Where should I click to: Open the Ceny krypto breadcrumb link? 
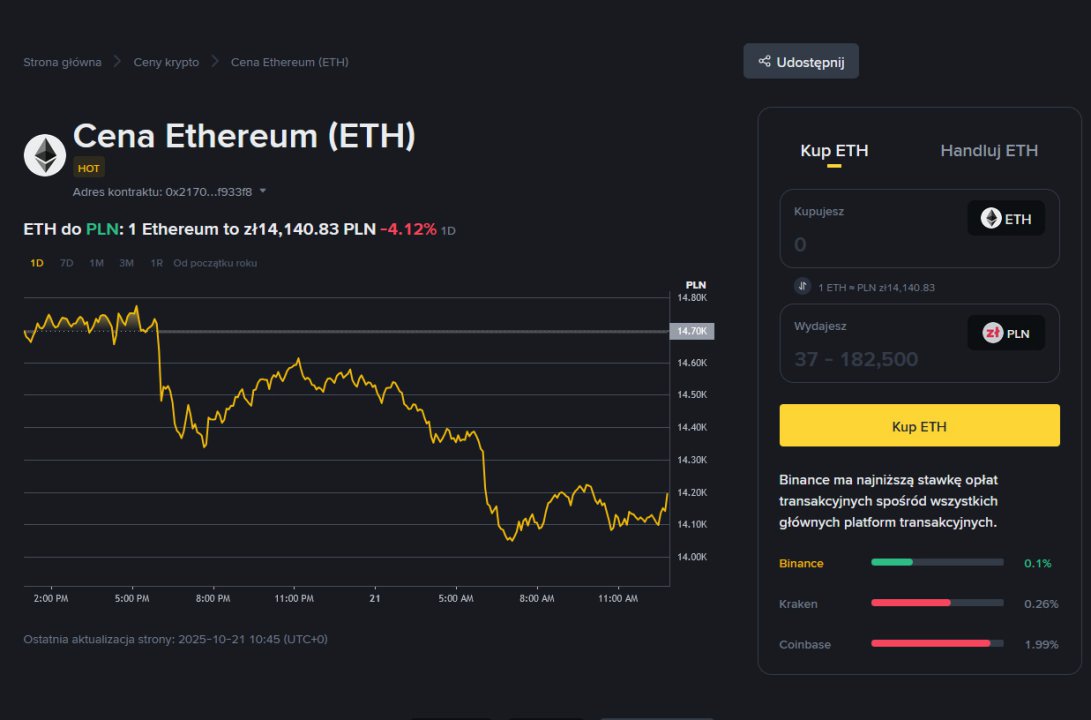pyautogui.click(x=166, y=62)
